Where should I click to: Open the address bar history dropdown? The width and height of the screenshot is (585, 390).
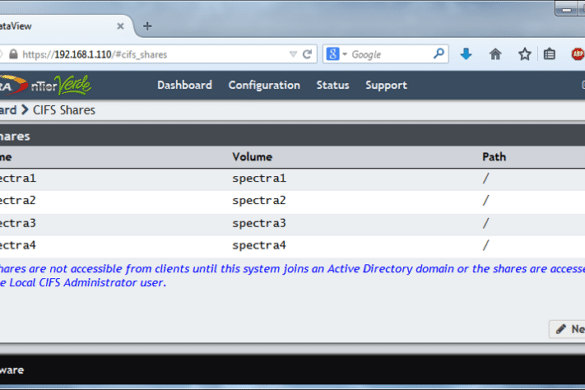293,54
